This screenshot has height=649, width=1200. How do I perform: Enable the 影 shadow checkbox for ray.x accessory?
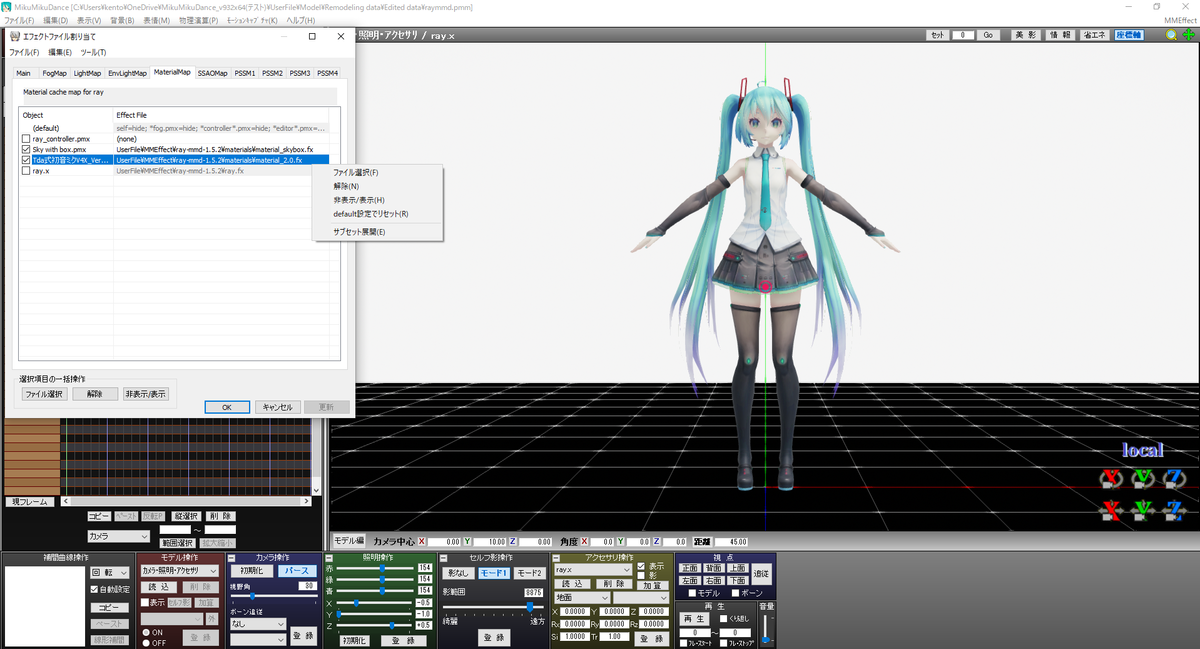coord(641,575)
